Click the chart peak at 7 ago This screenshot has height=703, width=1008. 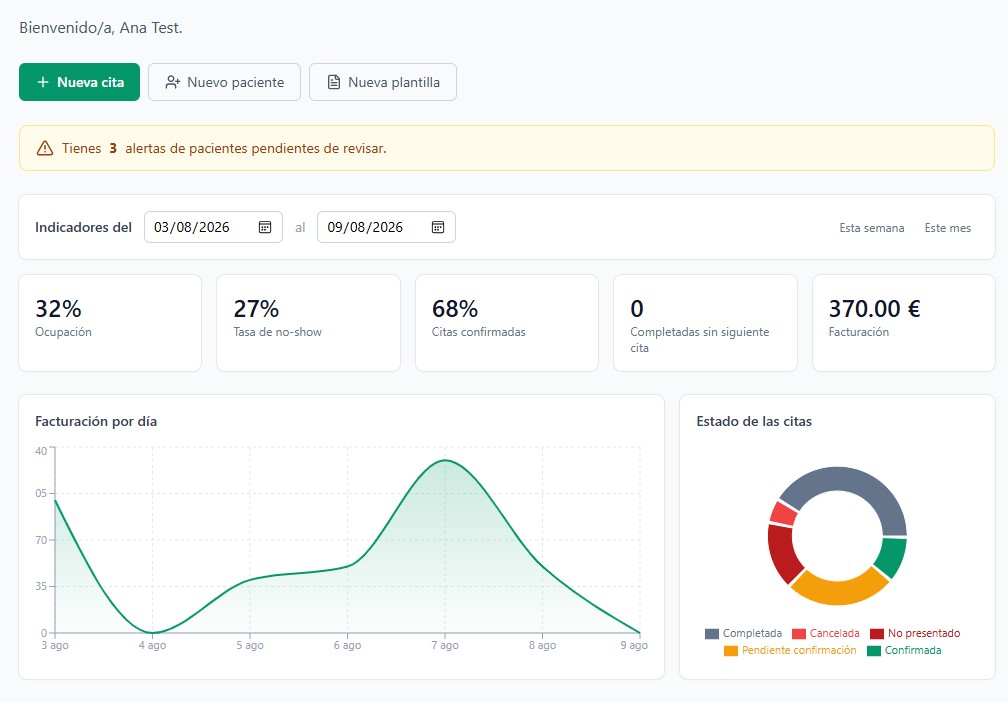point(445,460)
